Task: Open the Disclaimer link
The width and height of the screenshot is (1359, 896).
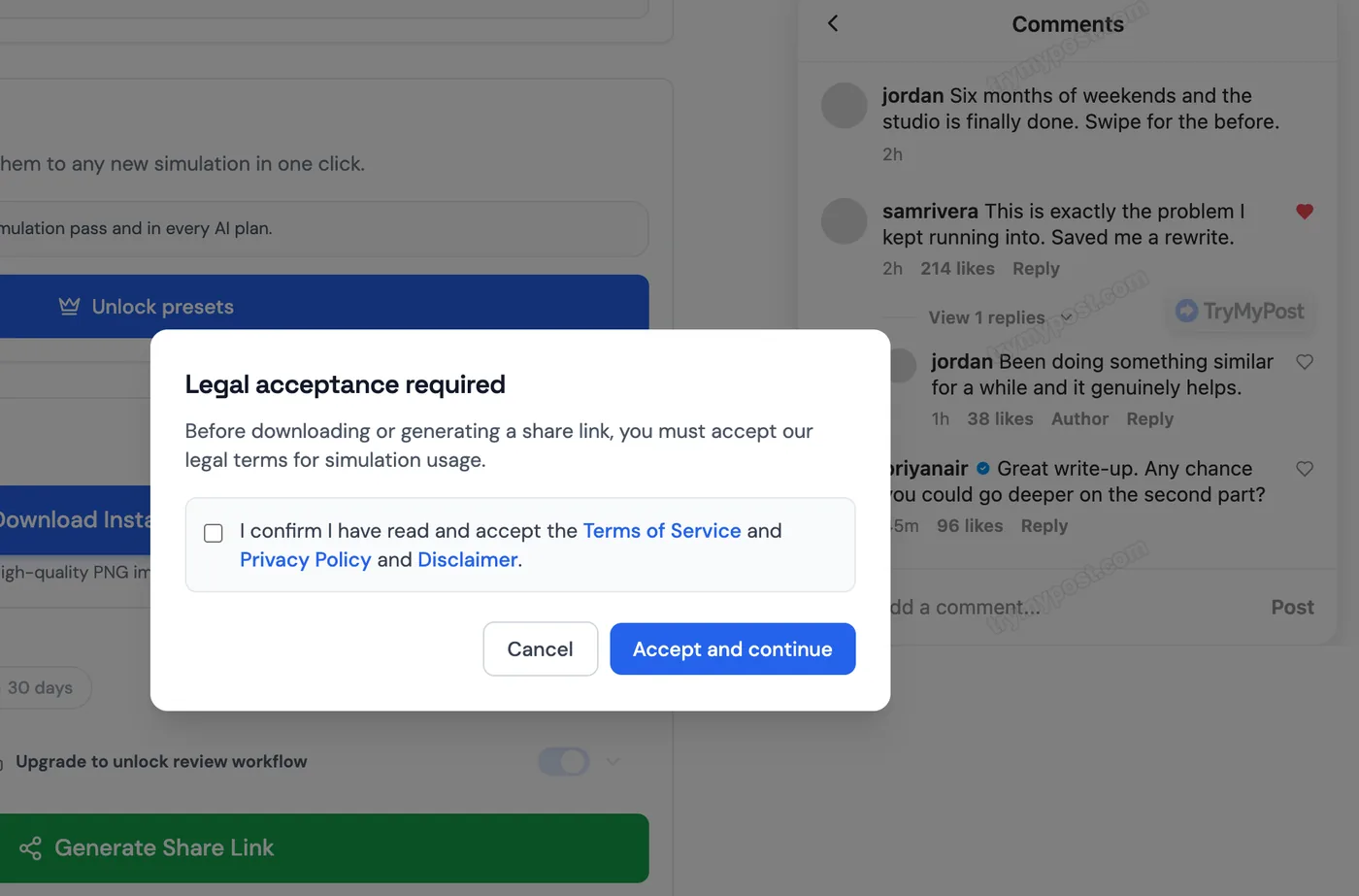Action: click(x=468, y=560)
